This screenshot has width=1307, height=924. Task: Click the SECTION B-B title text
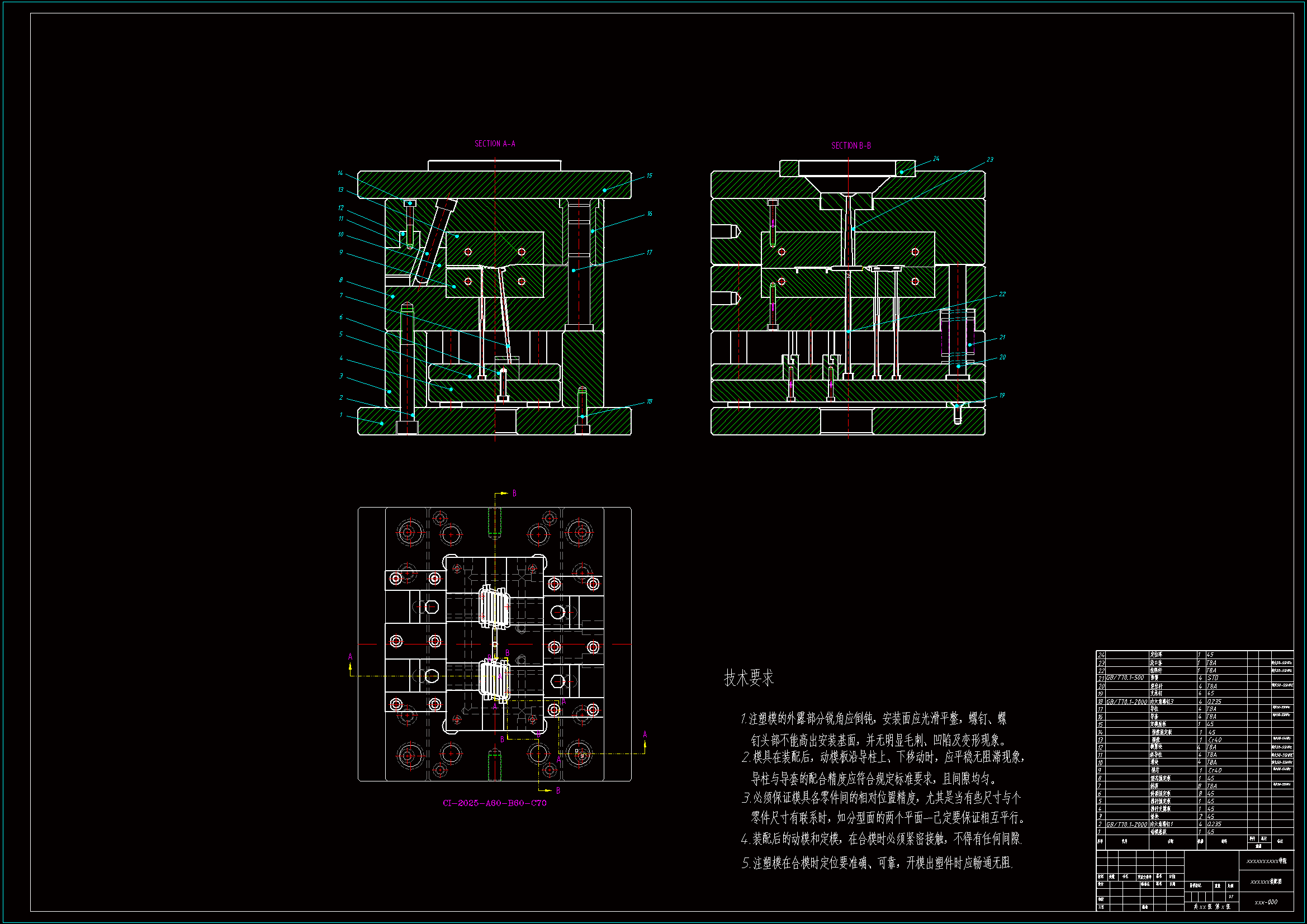coord(850,146)
